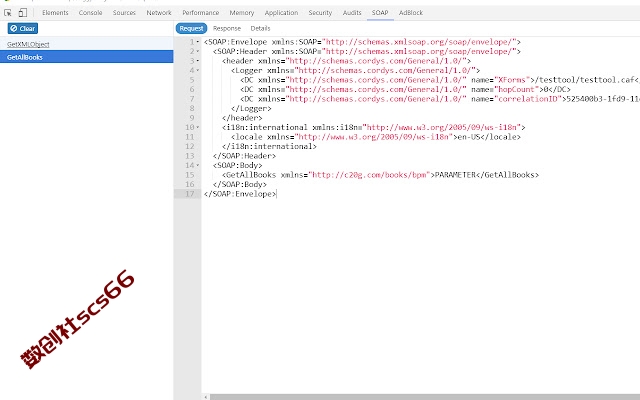Collapse the SOAP:Header fold on line 2
This screenshot has width=640, height=400.
(x=198, y=51)
